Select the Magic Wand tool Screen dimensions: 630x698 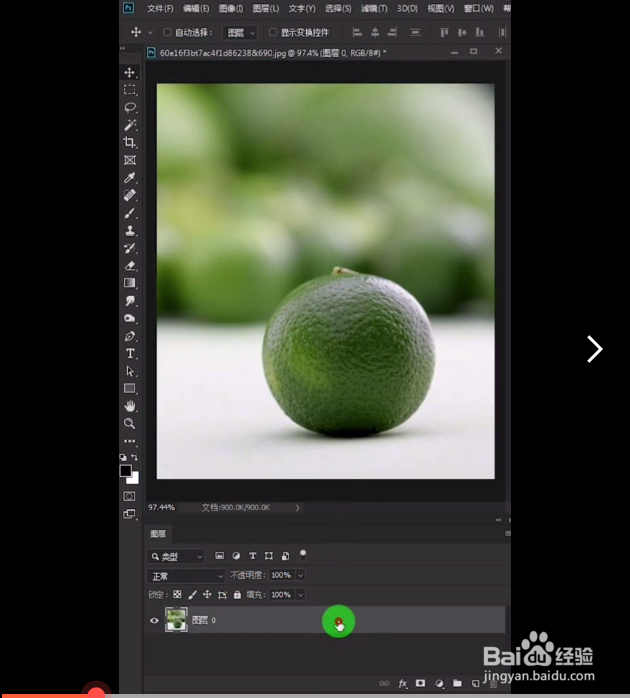[130, 125]
